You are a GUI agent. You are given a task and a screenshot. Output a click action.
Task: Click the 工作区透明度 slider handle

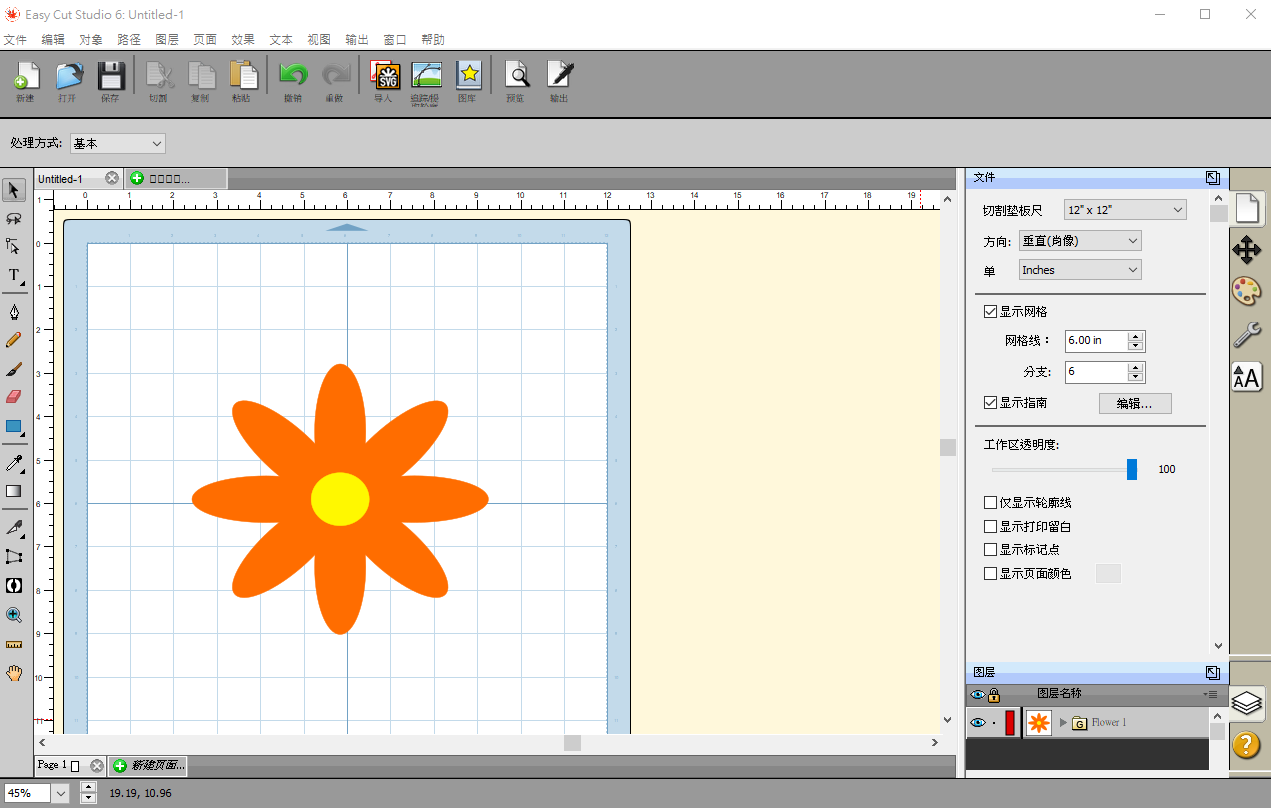coord(1132,469)
